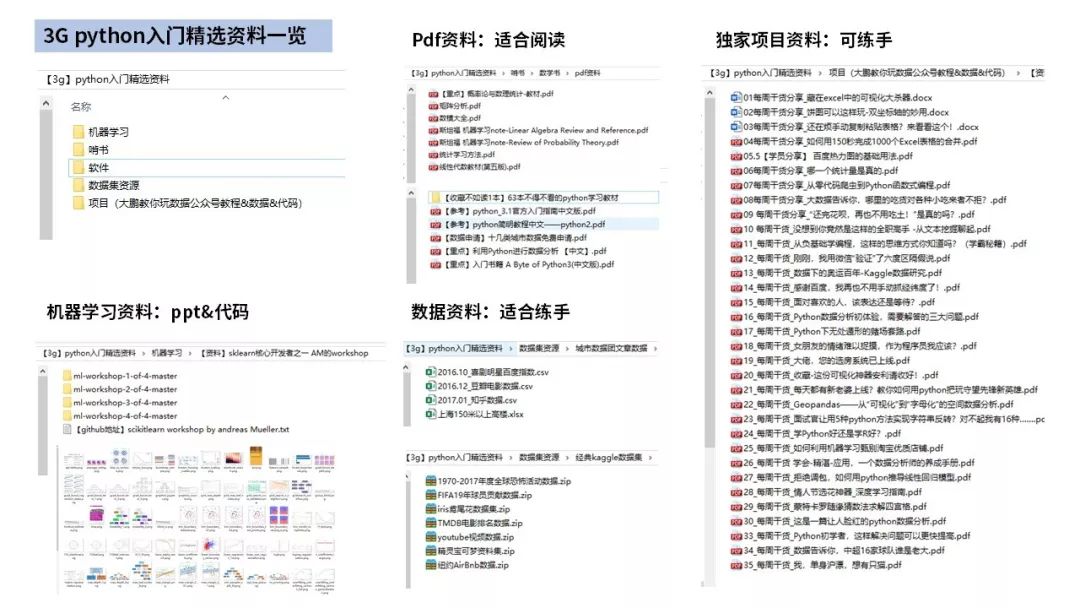The height and width of the screenshot is (608, 1080).
Task: Click PDF icon of A Byte of Python3 book
Action: (435, 264)
